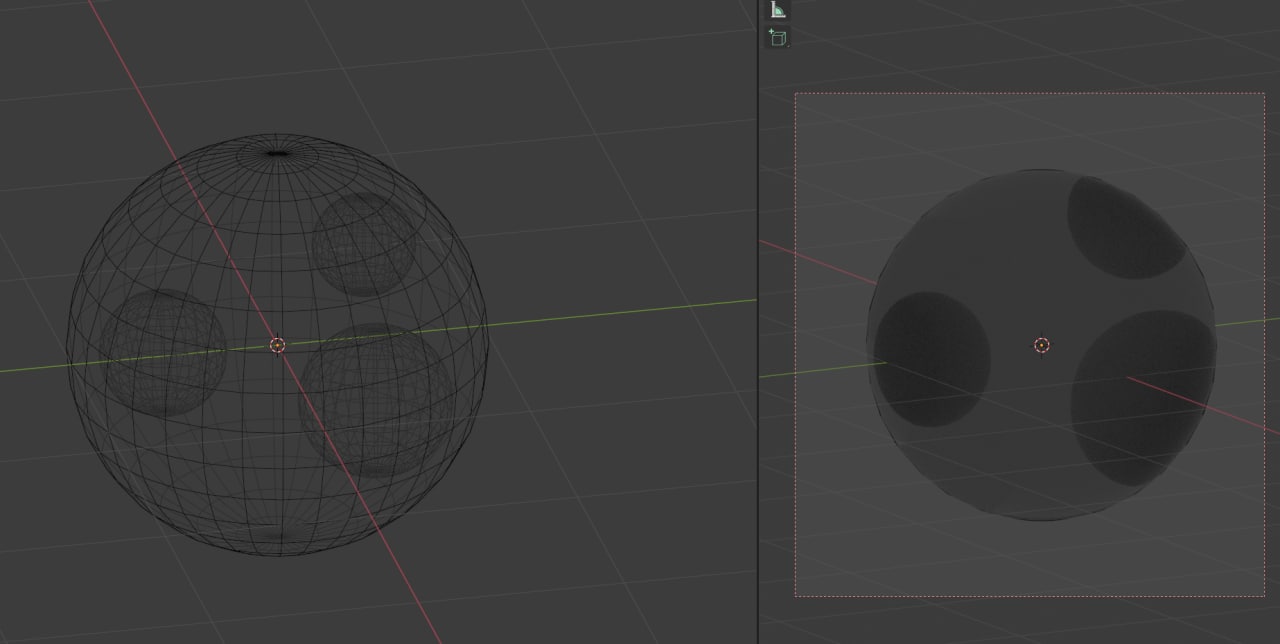The height and width of the screenshot is (644, 1280).
Task: Click the top pole of the wireframe sphere
Action: pyautogui.click(x=278, y=153)
